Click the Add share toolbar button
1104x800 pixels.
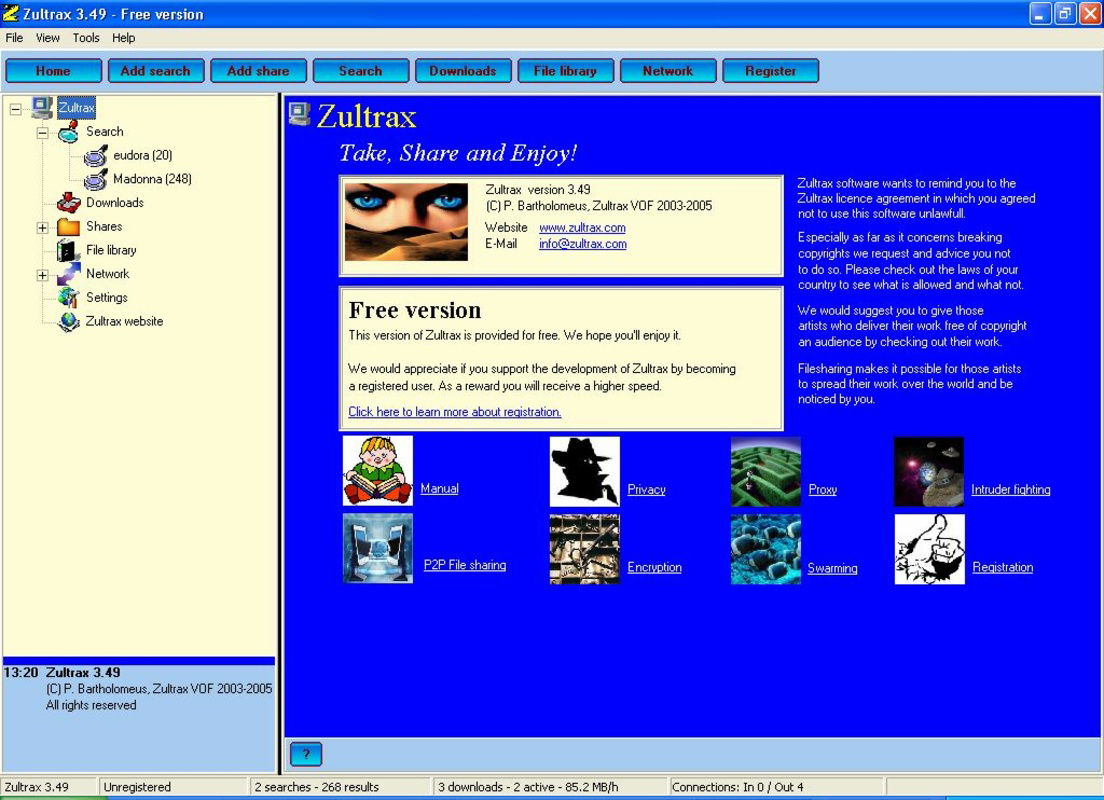click(x=258, y=70)
